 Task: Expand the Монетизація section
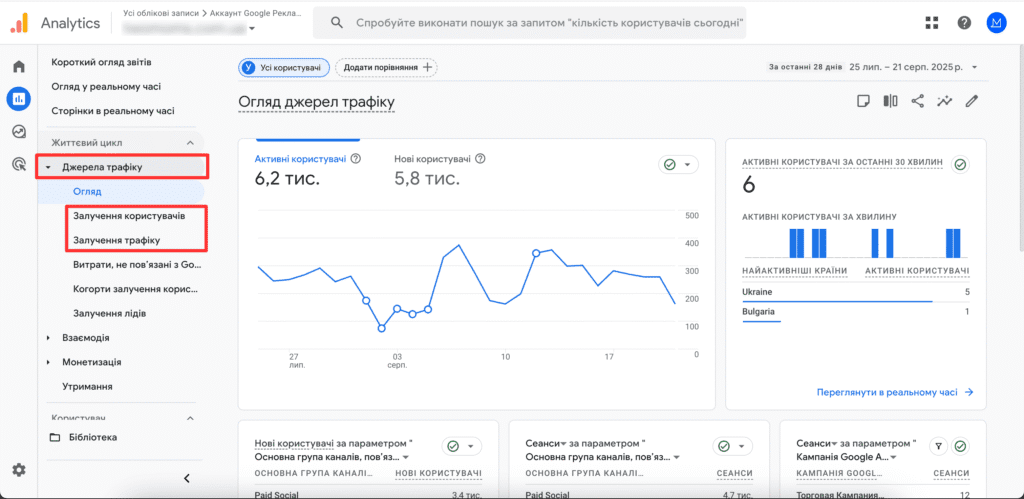pyautogui.click(x=48, y=362)
